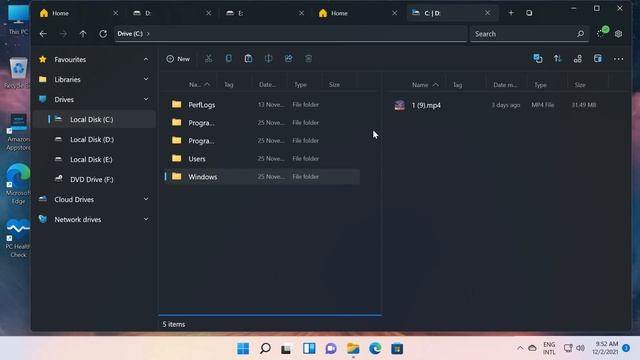Toggle the preview pane icon

[598, 59]
